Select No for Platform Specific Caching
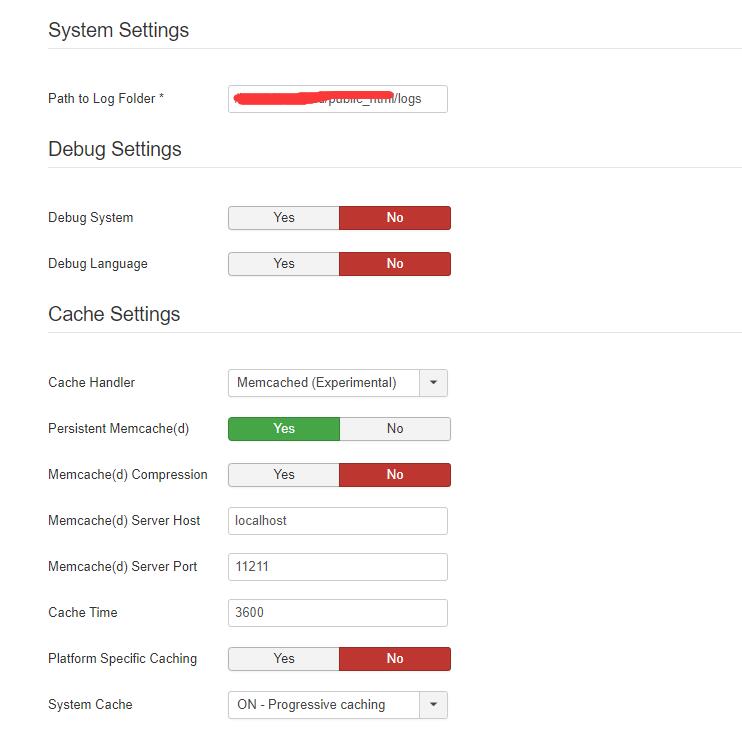 (x=395, y=659)
